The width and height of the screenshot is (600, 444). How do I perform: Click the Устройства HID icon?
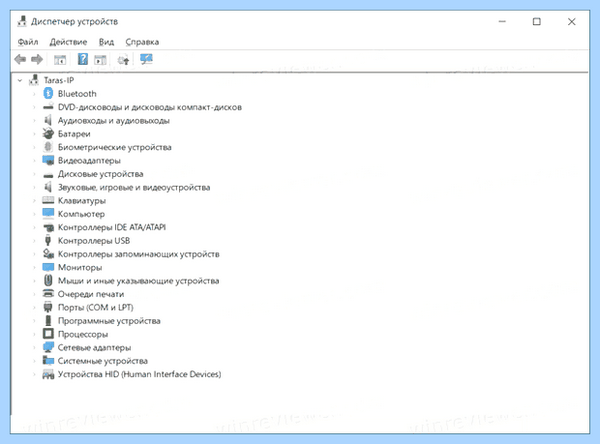pyautogui.click(x=48, y=374)
